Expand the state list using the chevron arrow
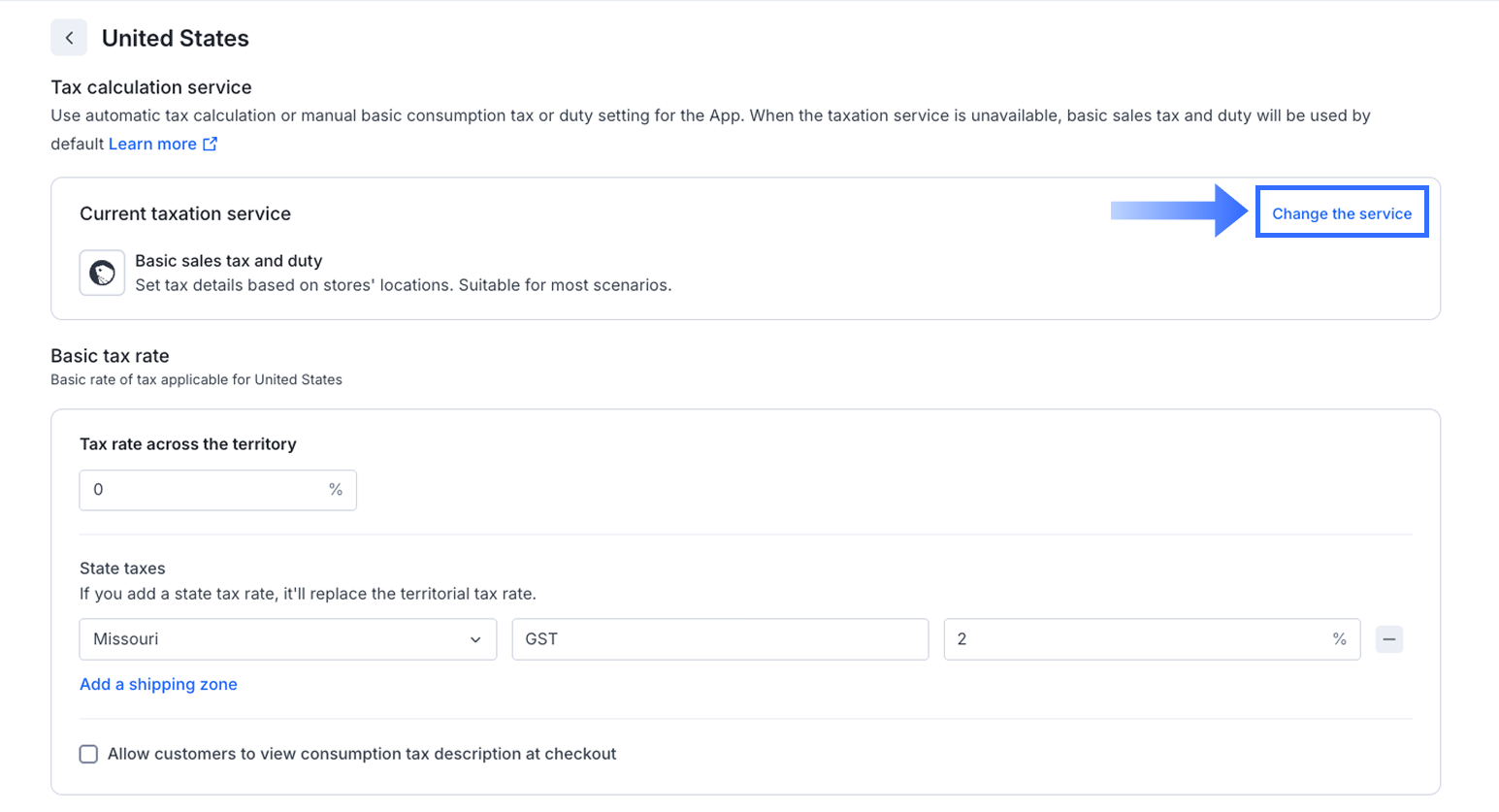The height and width of the screenshot is (812, 1499). pyautogui.click(x=475, y=639)
